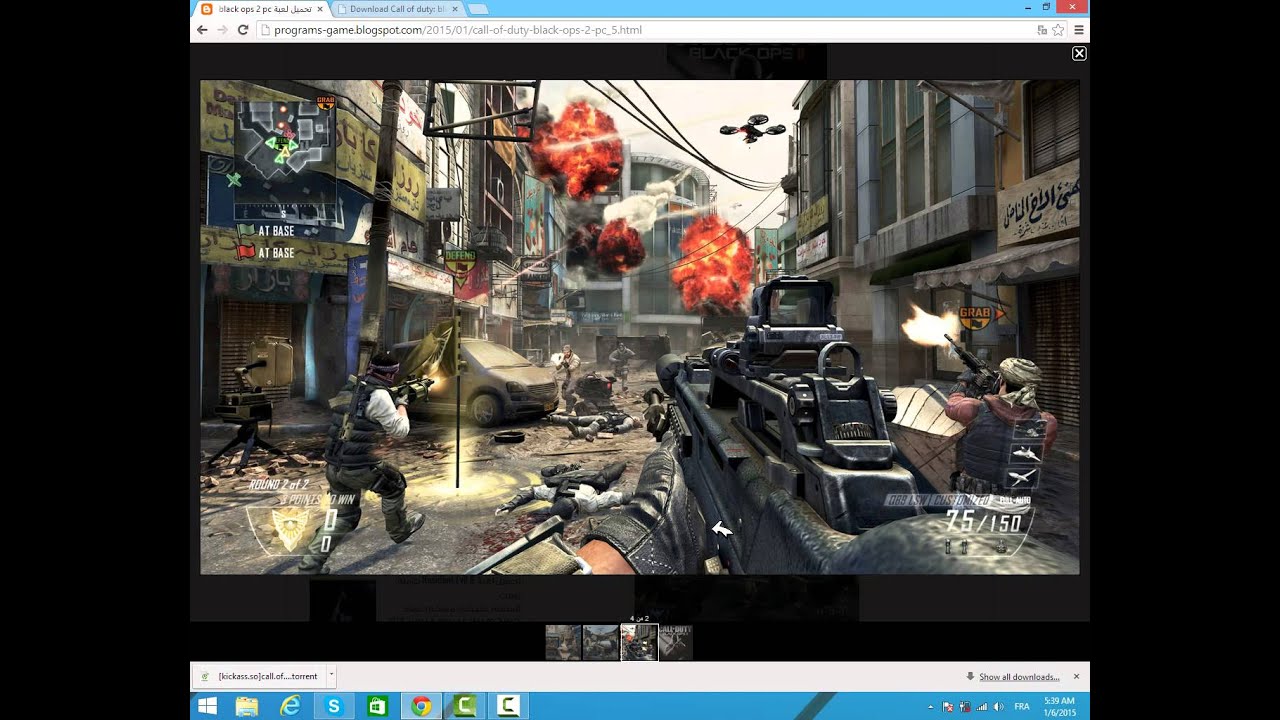Close the downloads bar
The image size is (1280, 720).
coord(1076,677)
